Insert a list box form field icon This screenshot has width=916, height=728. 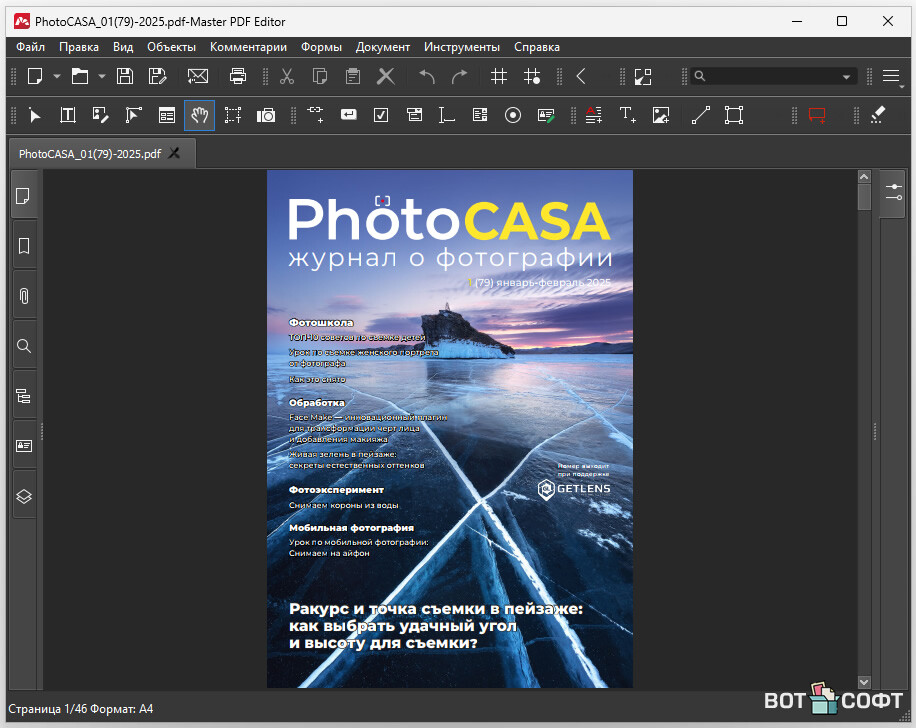pos(480,115)
